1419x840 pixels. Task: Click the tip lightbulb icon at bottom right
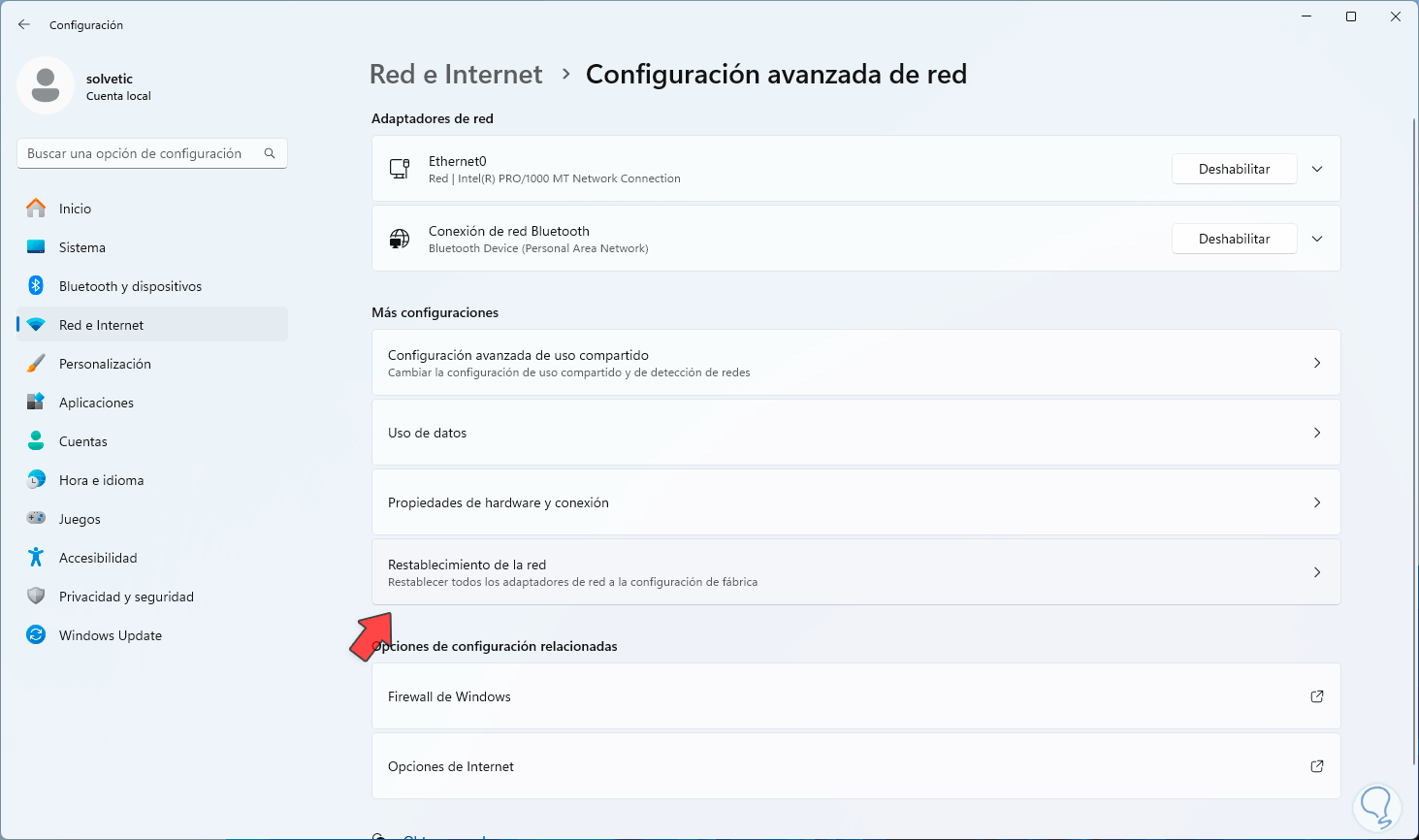1375,806
